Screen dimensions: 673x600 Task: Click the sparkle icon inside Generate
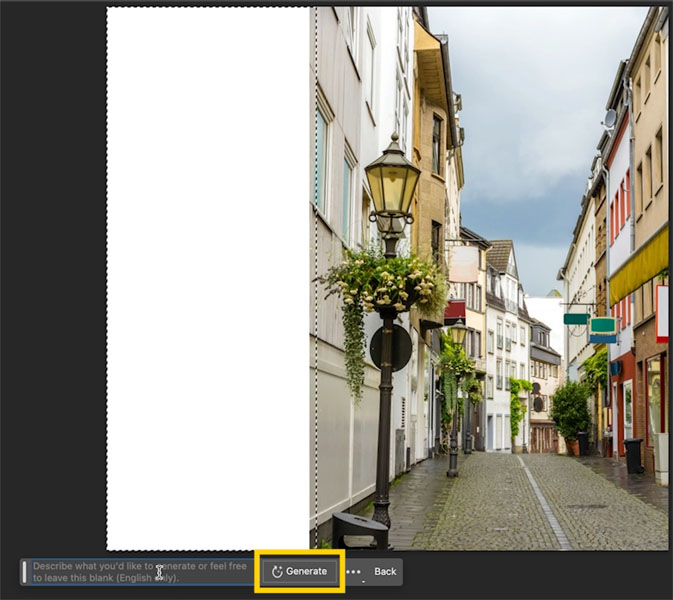pos(277,572)
